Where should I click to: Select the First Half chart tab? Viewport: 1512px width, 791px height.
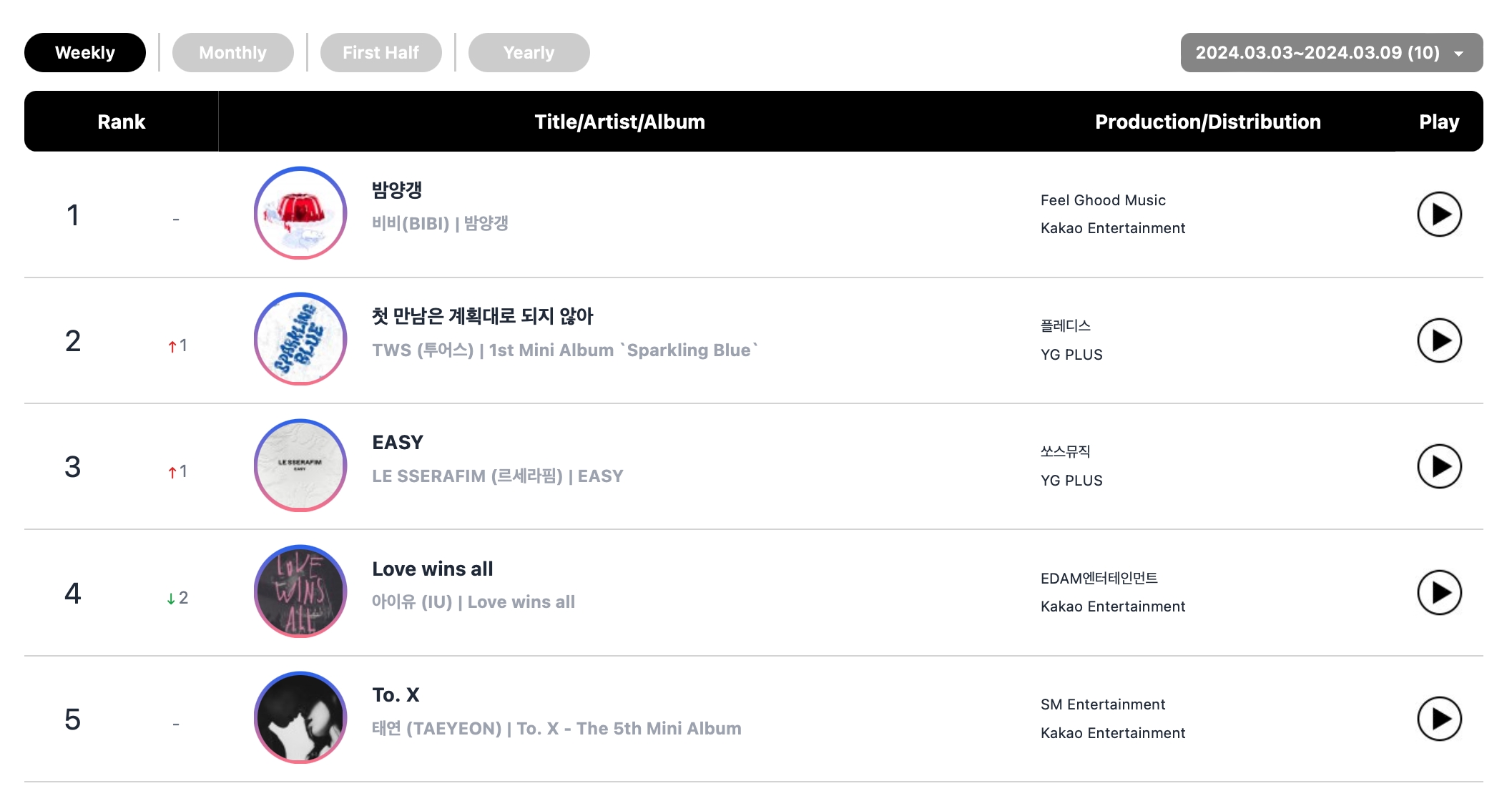(381, 52)
